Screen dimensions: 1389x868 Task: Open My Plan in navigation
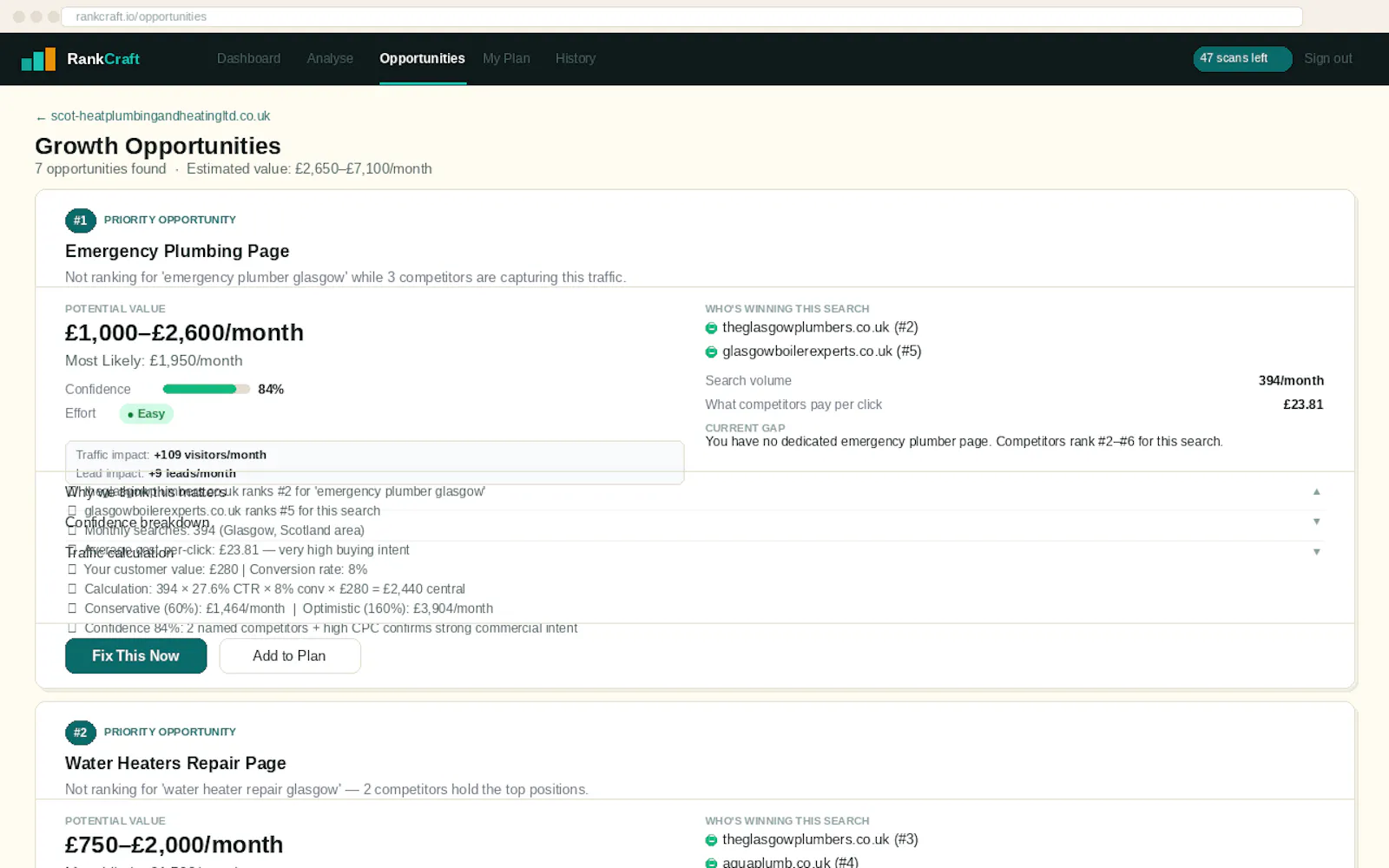click(506, 58)
